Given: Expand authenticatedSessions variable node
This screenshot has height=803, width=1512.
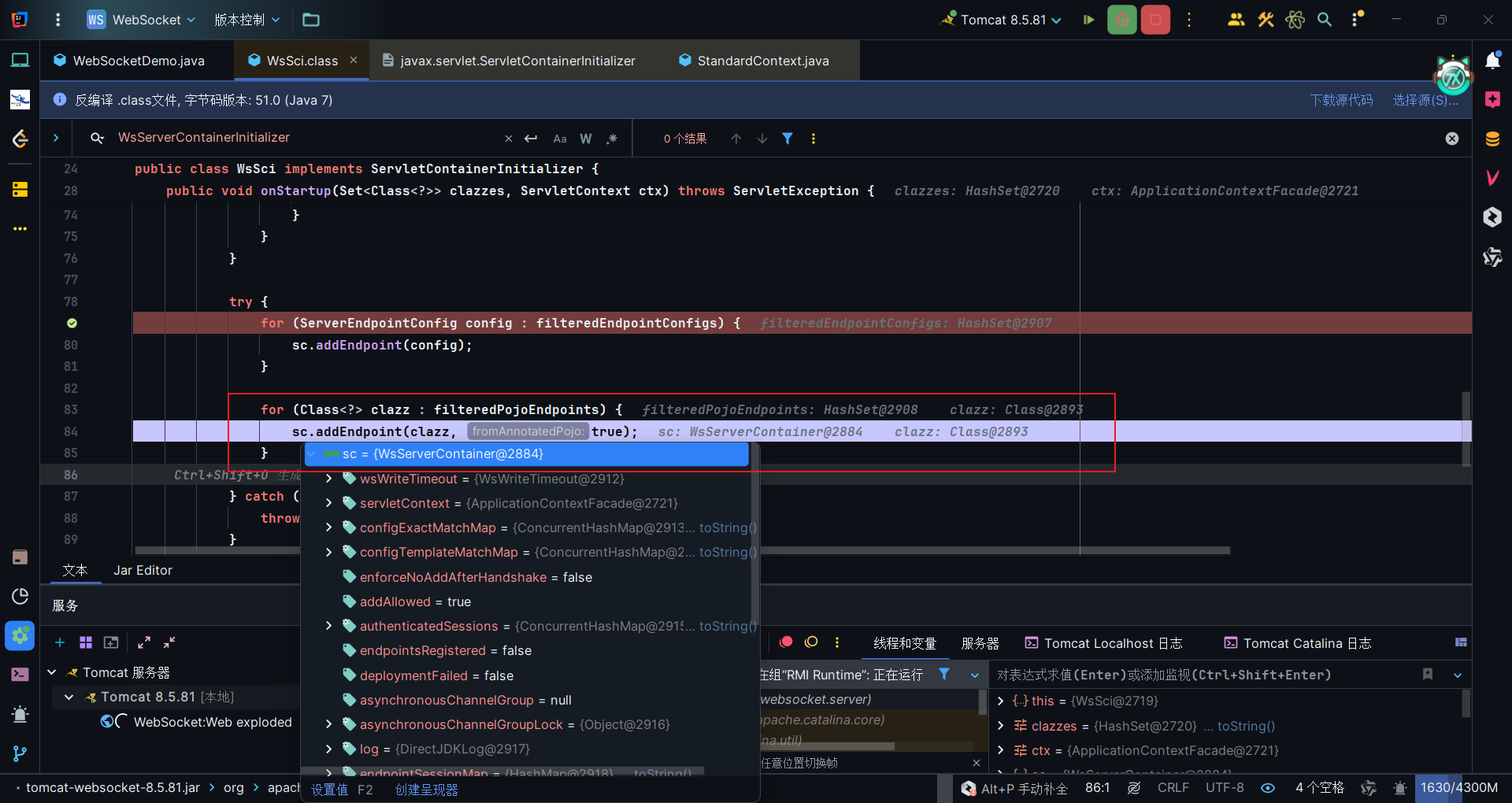Looking at the screenshot, I should coord(329,626).
